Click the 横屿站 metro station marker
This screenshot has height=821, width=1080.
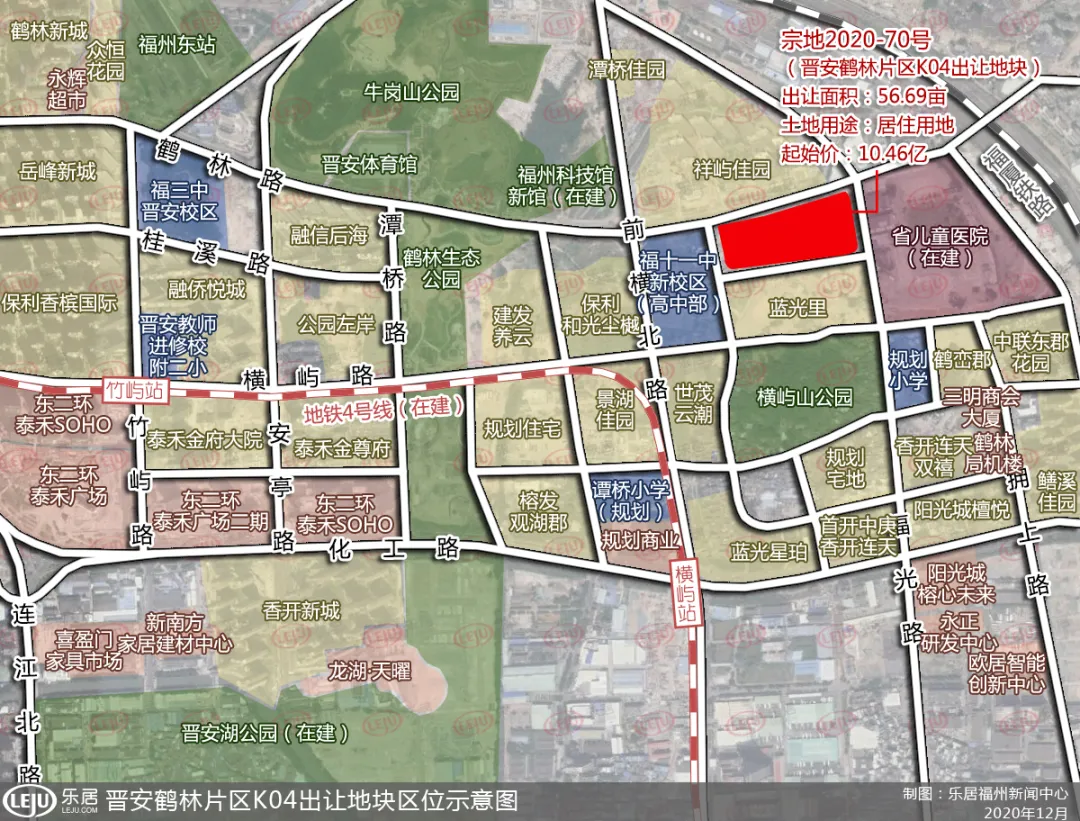click(685, 593)
